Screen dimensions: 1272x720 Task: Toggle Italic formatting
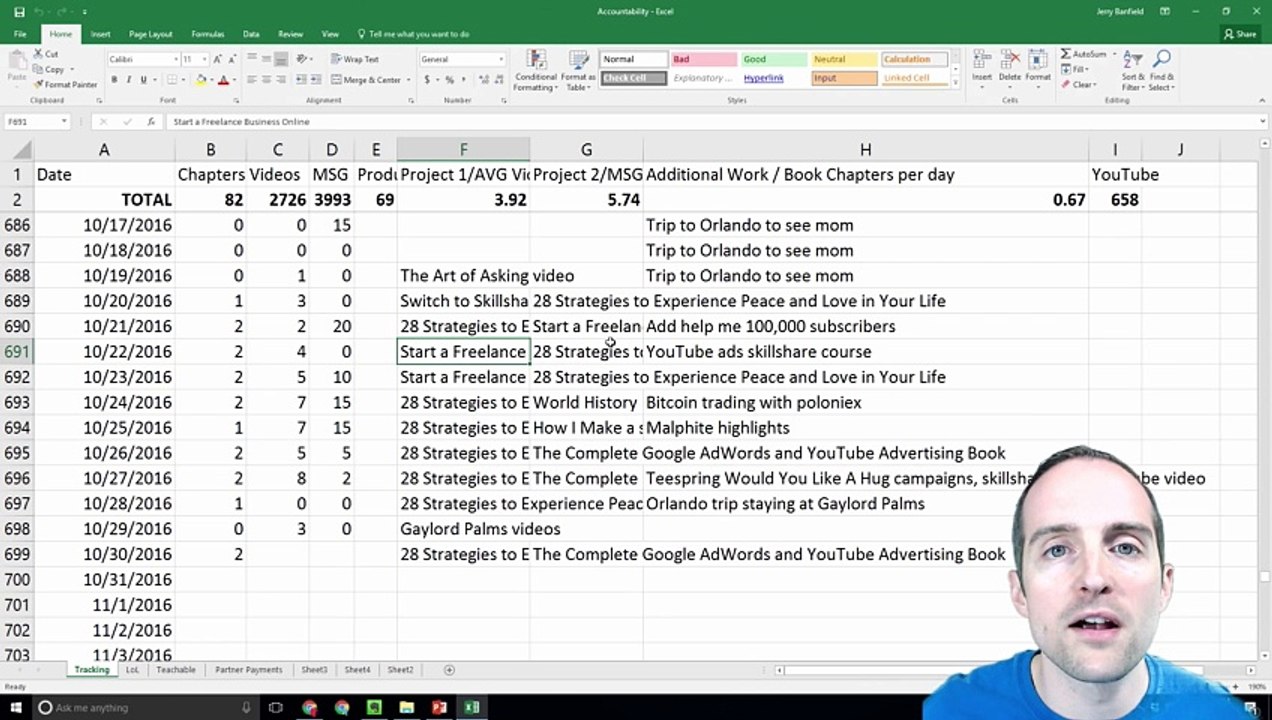(129, 80)
